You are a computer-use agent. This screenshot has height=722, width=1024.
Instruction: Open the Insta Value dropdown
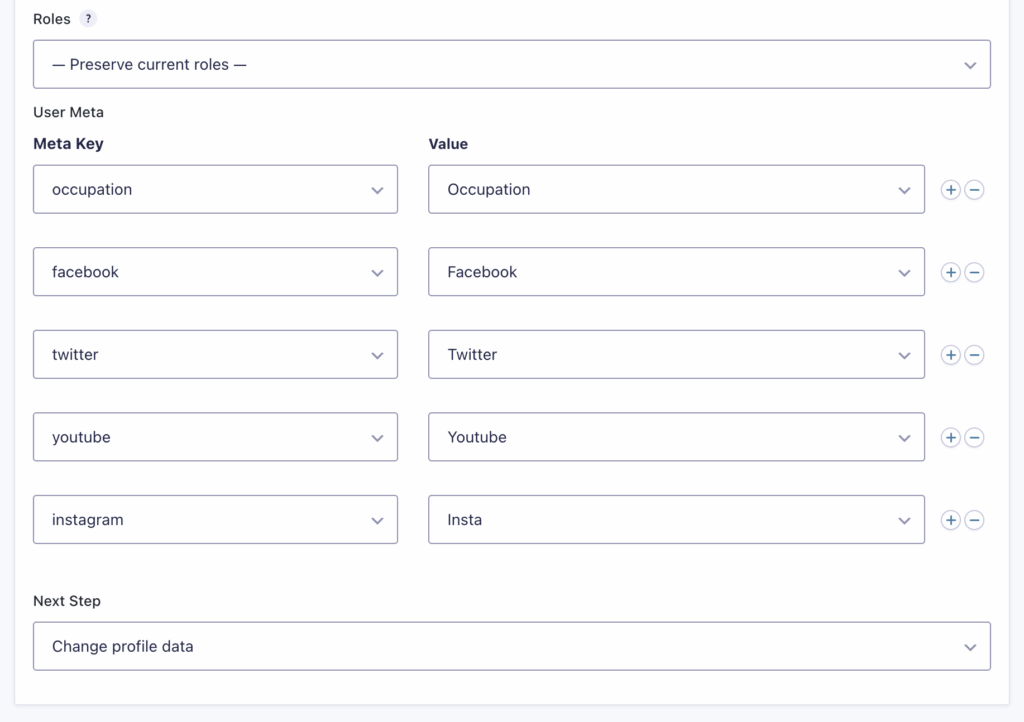[676, 519]
